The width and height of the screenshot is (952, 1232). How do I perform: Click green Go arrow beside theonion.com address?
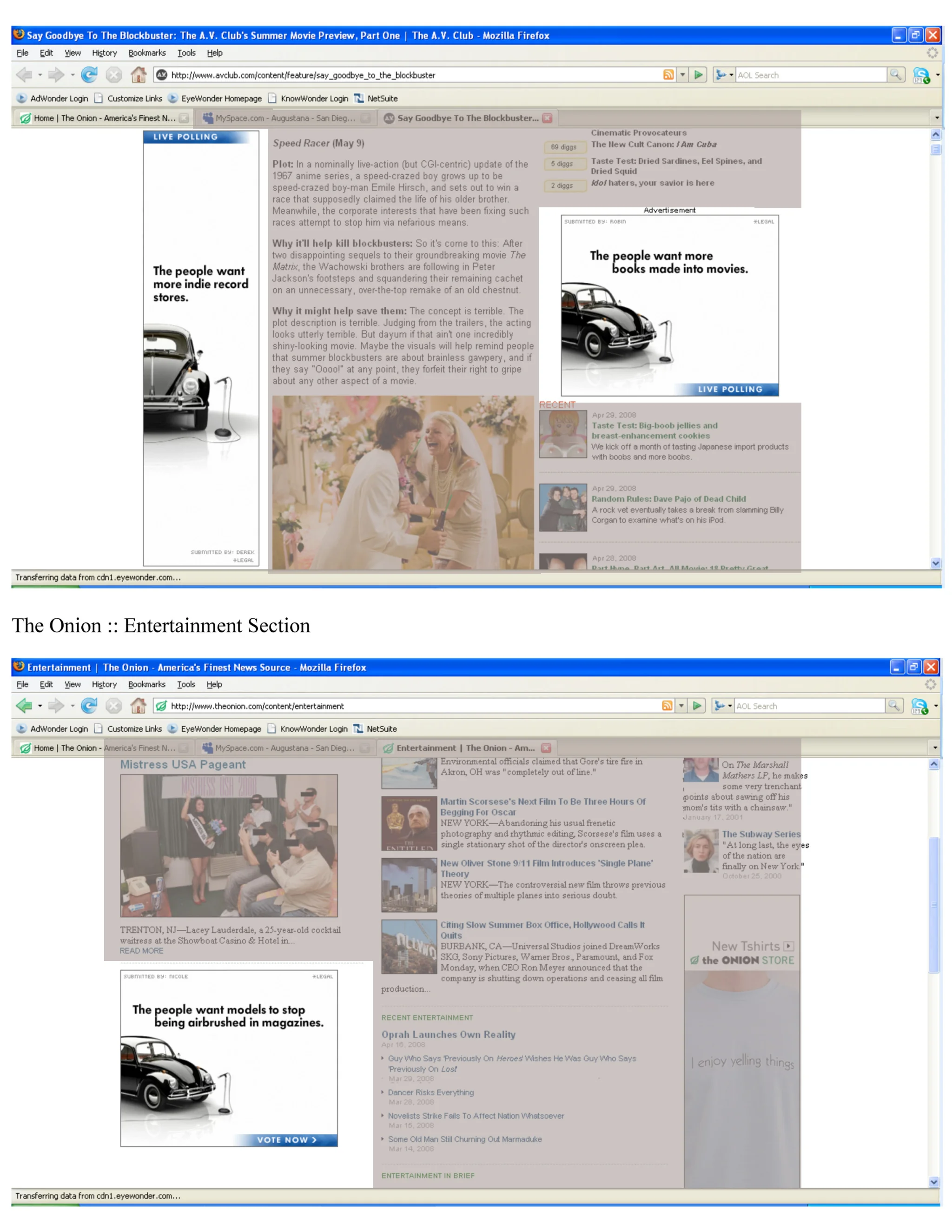(x=697, y=706)
